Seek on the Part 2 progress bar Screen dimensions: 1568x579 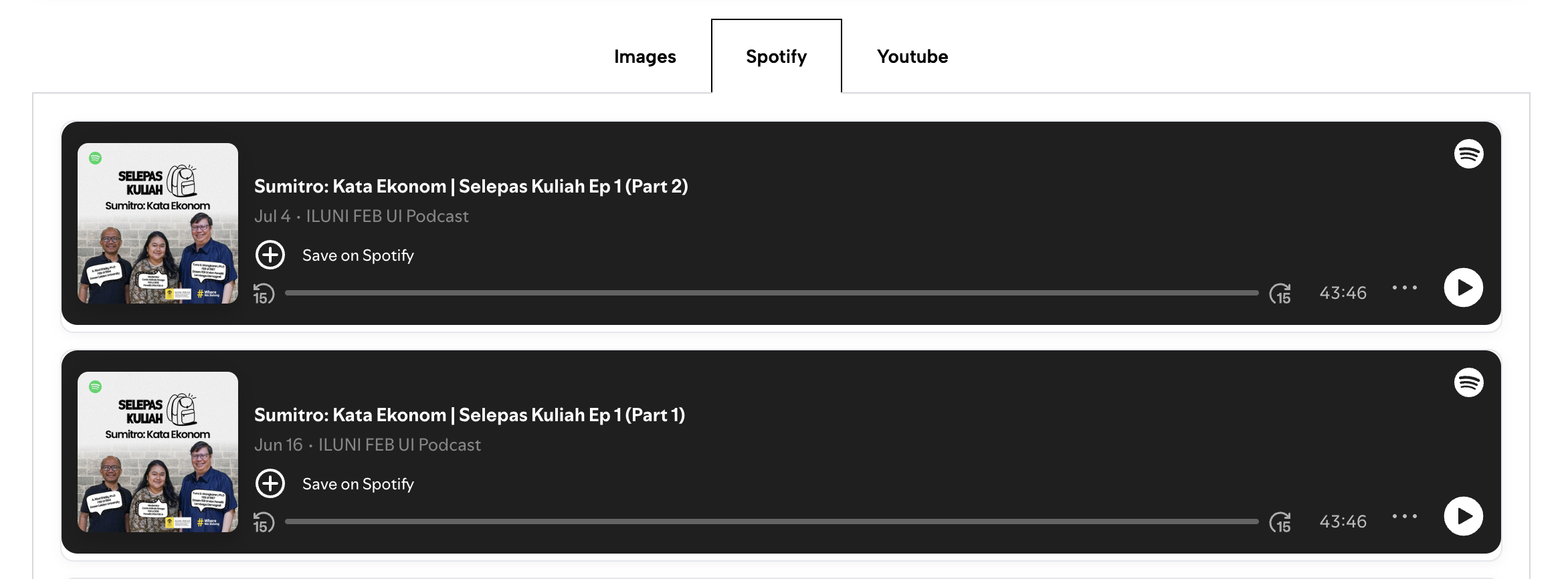[x=771, y=293]
